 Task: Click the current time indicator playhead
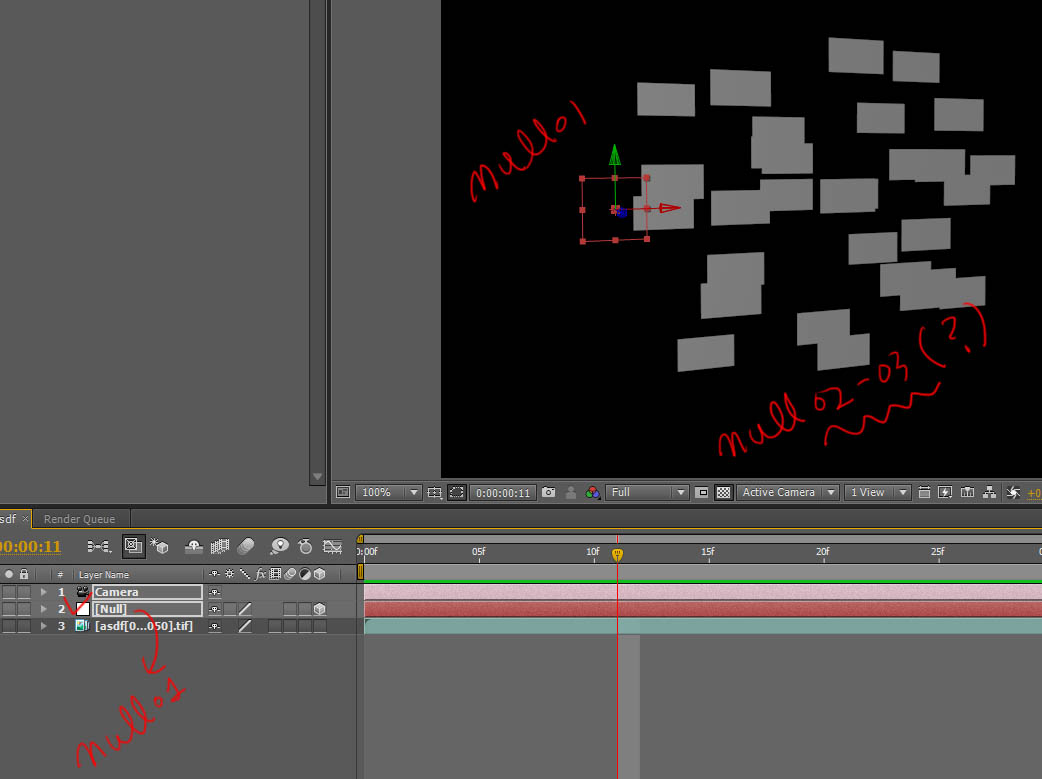pyautogui.click(x=617, y=554)
